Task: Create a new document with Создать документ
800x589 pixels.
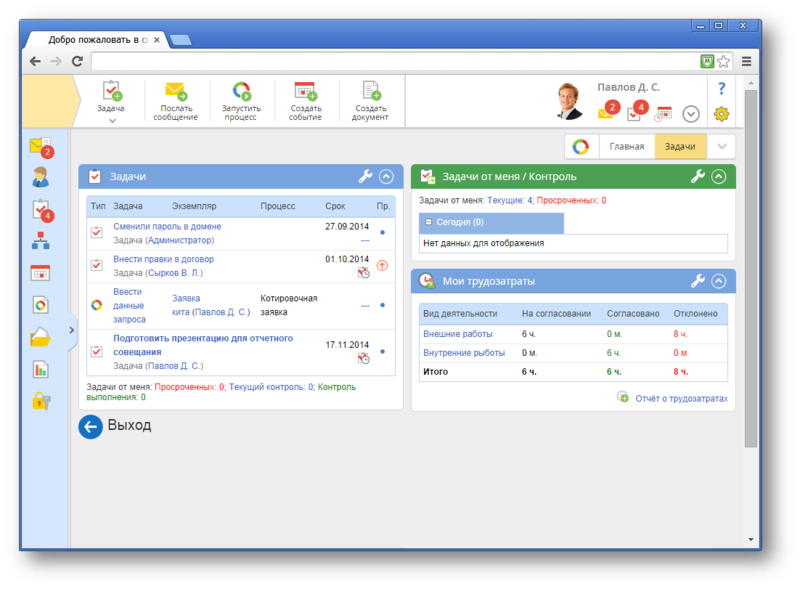Action: pyautogui.click(x=371, y=92)
